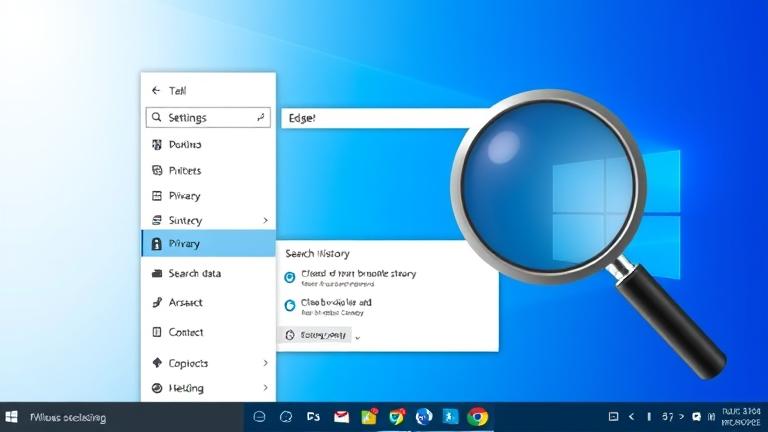
Task: Click the icon beside Arsact
Action: [x=157, y=302]
